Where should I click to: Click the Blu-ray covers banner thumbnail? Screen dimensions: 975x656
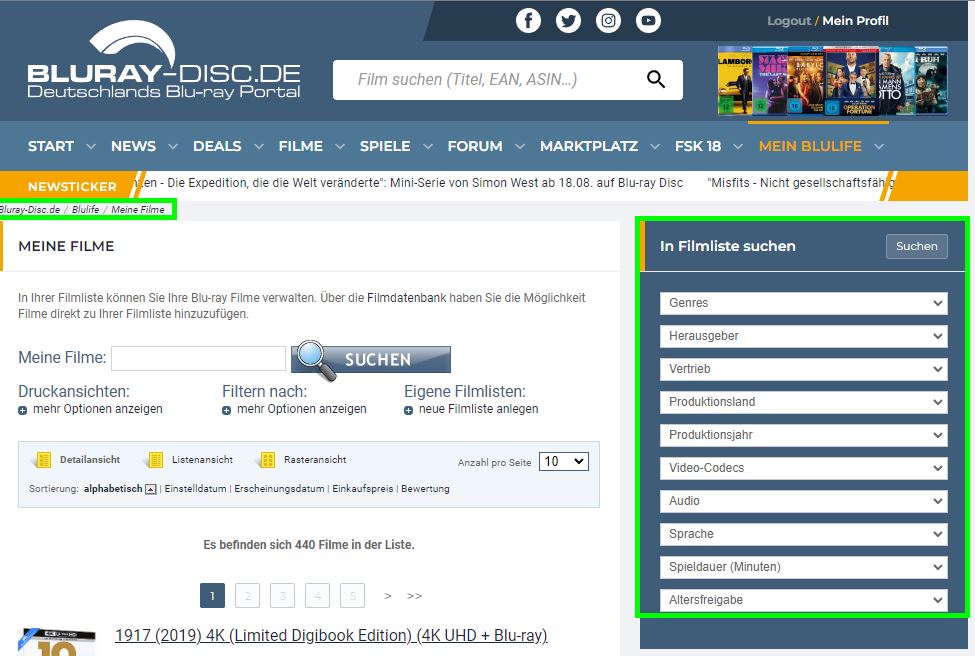[x=832, y=80]
